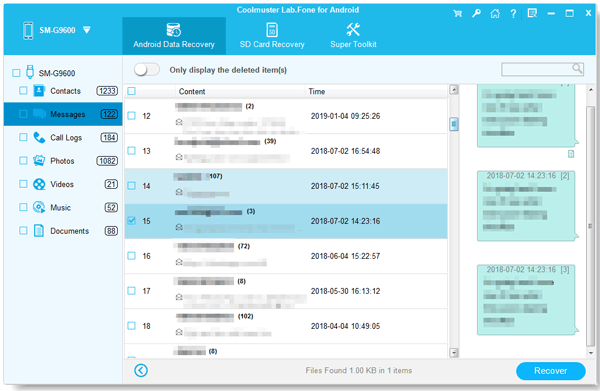Toggle Only display the deleted items switch

point(147,70)
